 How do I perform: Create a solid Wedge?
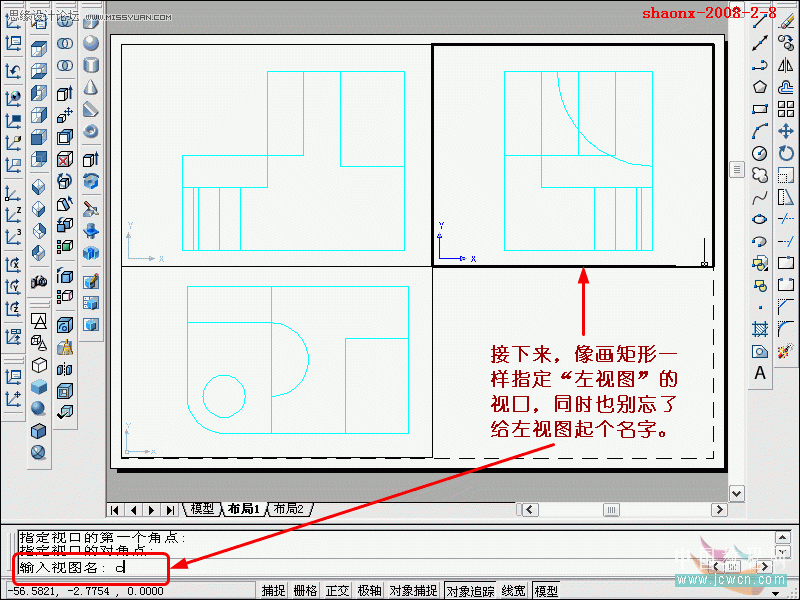91,109
